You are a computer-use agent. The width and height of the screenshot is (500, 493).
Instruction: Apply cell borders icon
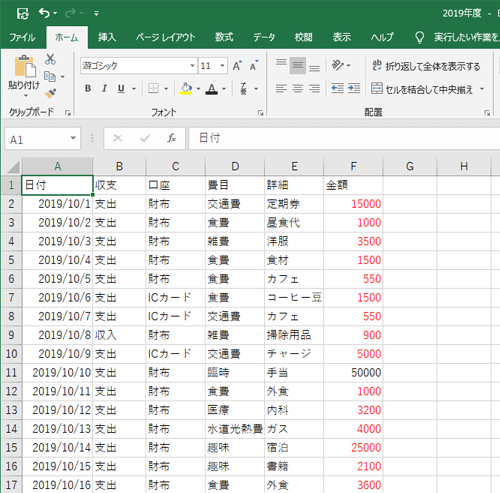(x=153, y=89)
